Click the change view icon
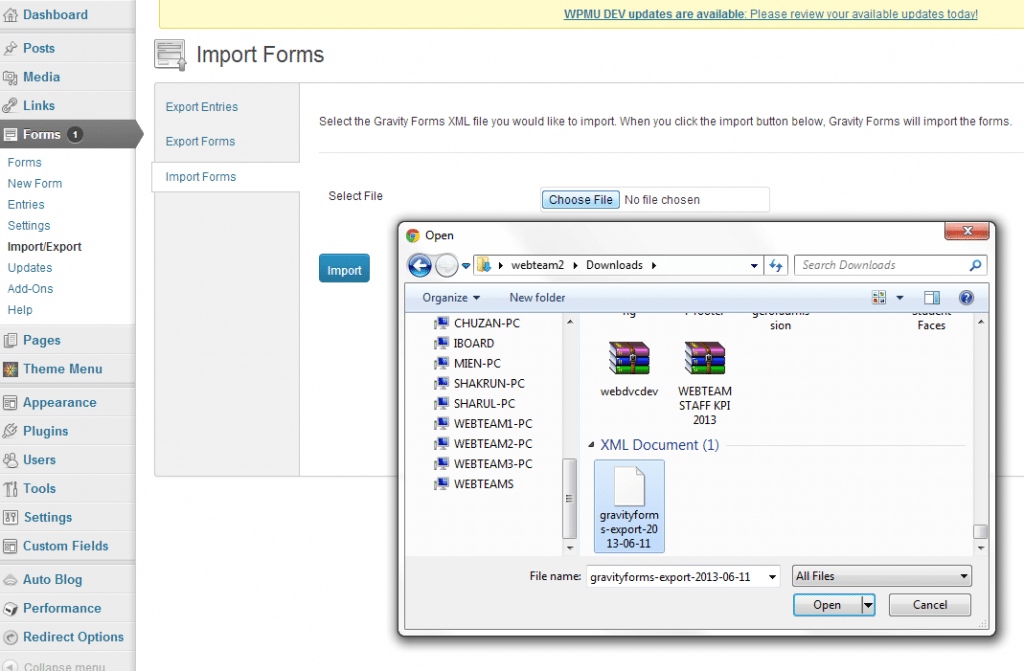Image resolution: width=1024 pixels, height=671 pixels. click(879, 298)
